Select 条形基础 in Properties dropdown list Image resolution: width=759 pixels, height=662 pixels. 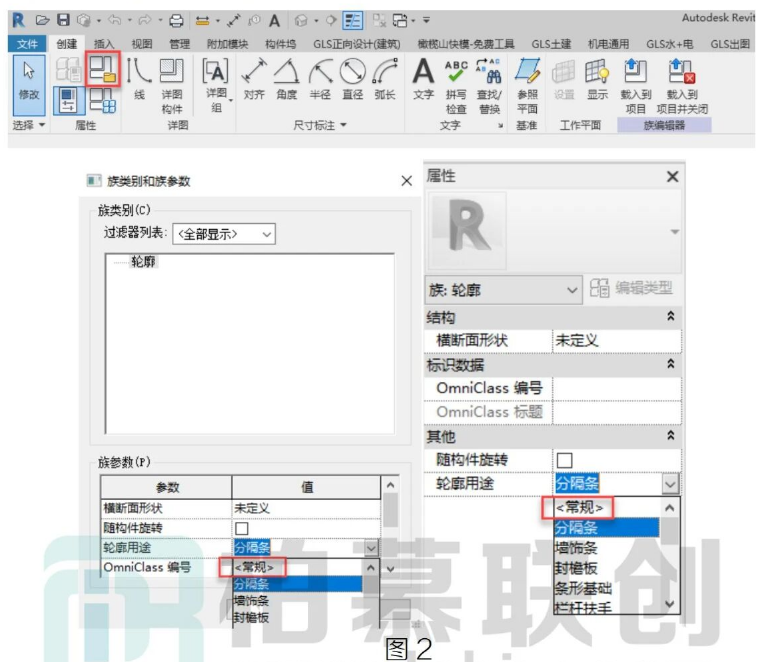point(583,588)
